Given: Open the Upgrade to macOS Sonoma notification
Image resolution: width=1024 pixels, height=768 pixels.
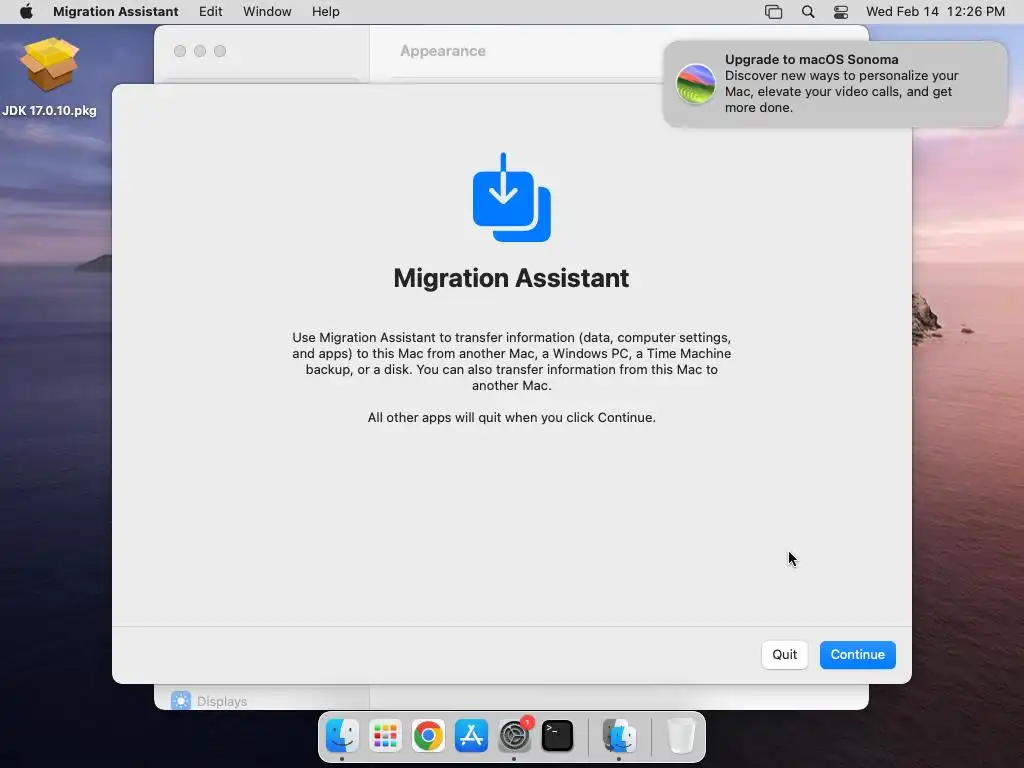Looking at the screenshot, I should pyautogui.click(x=835, y=84).
